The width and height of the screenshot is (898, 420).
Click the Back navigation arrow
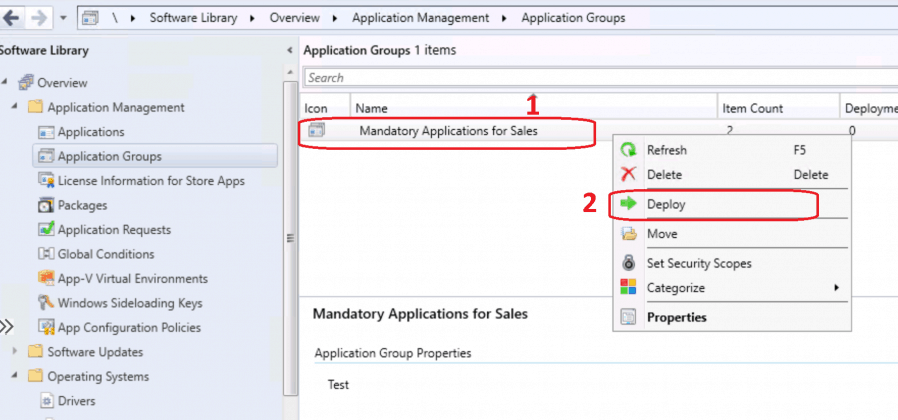(11, 18)
